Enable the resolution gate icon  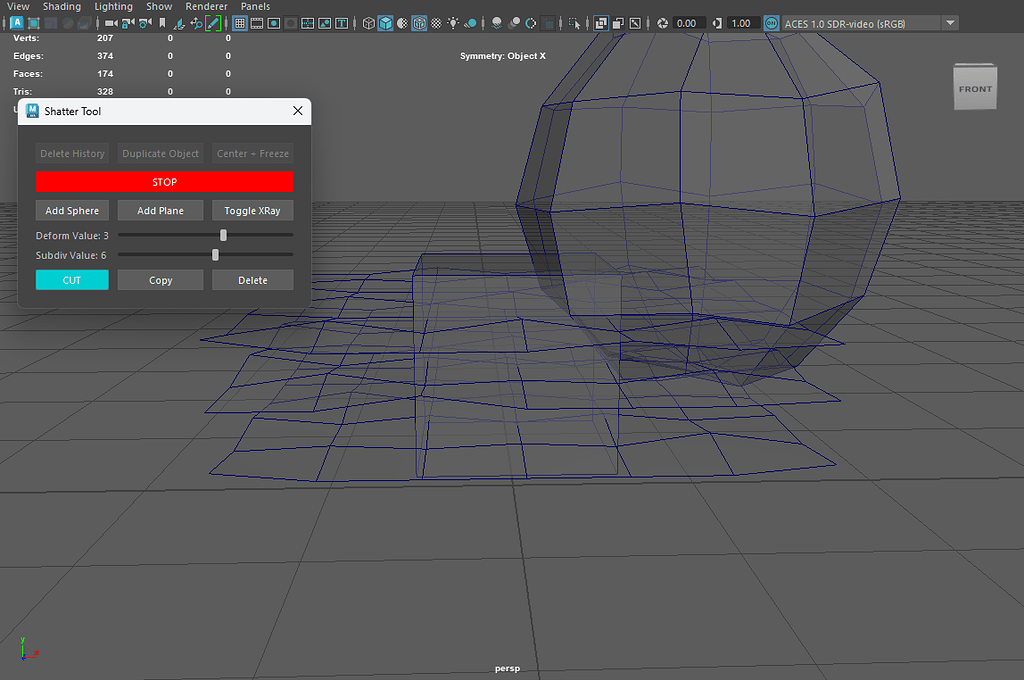pos(275,23)
